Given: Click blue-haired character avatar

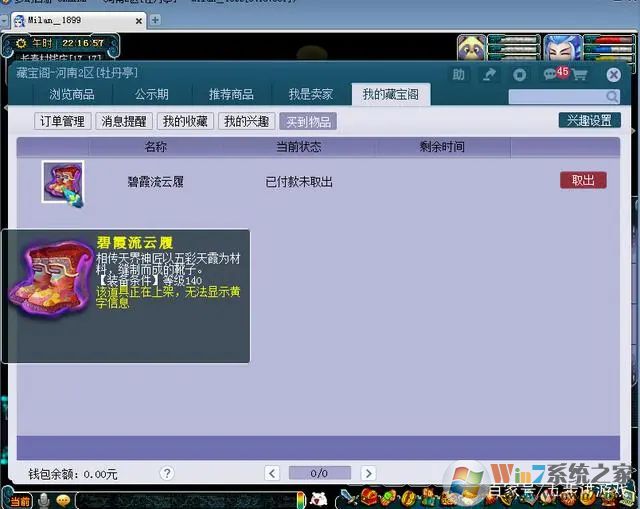Looking at the screenshot, I should (x=563, y=48).
